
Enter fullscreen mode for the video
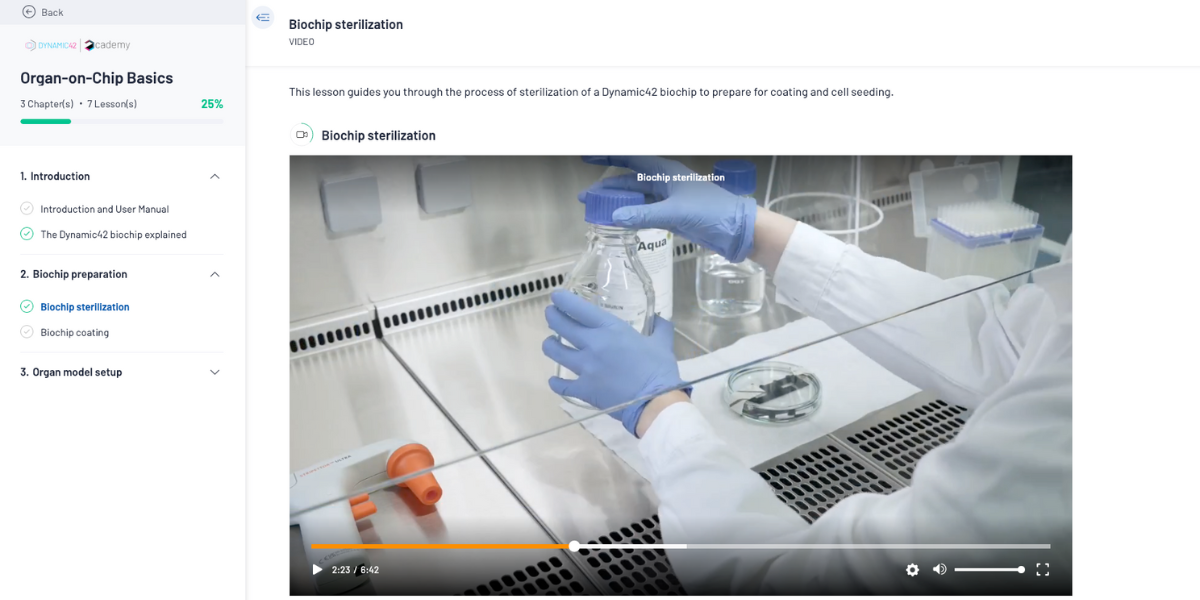[x=1042, y=569]
